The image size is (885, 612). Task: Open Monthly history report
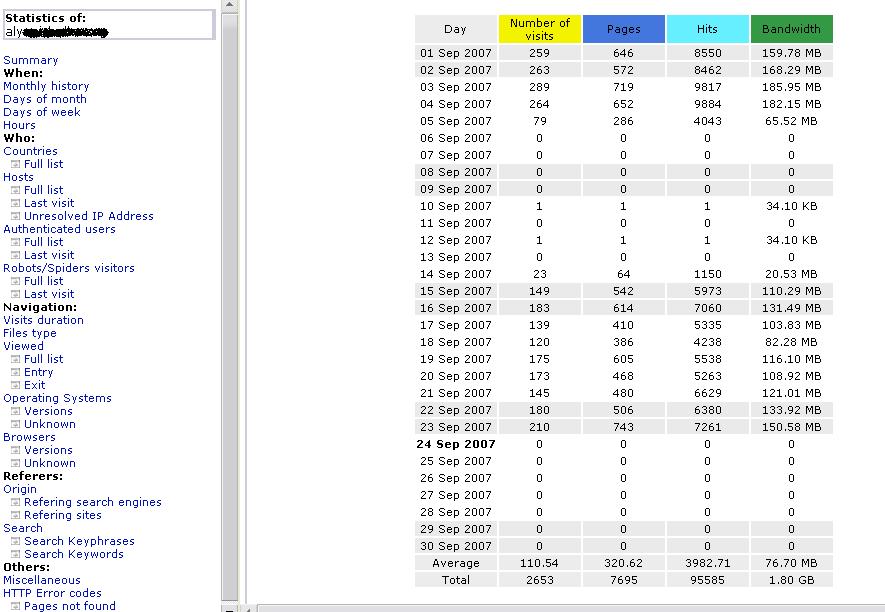[x=46, y=86]
